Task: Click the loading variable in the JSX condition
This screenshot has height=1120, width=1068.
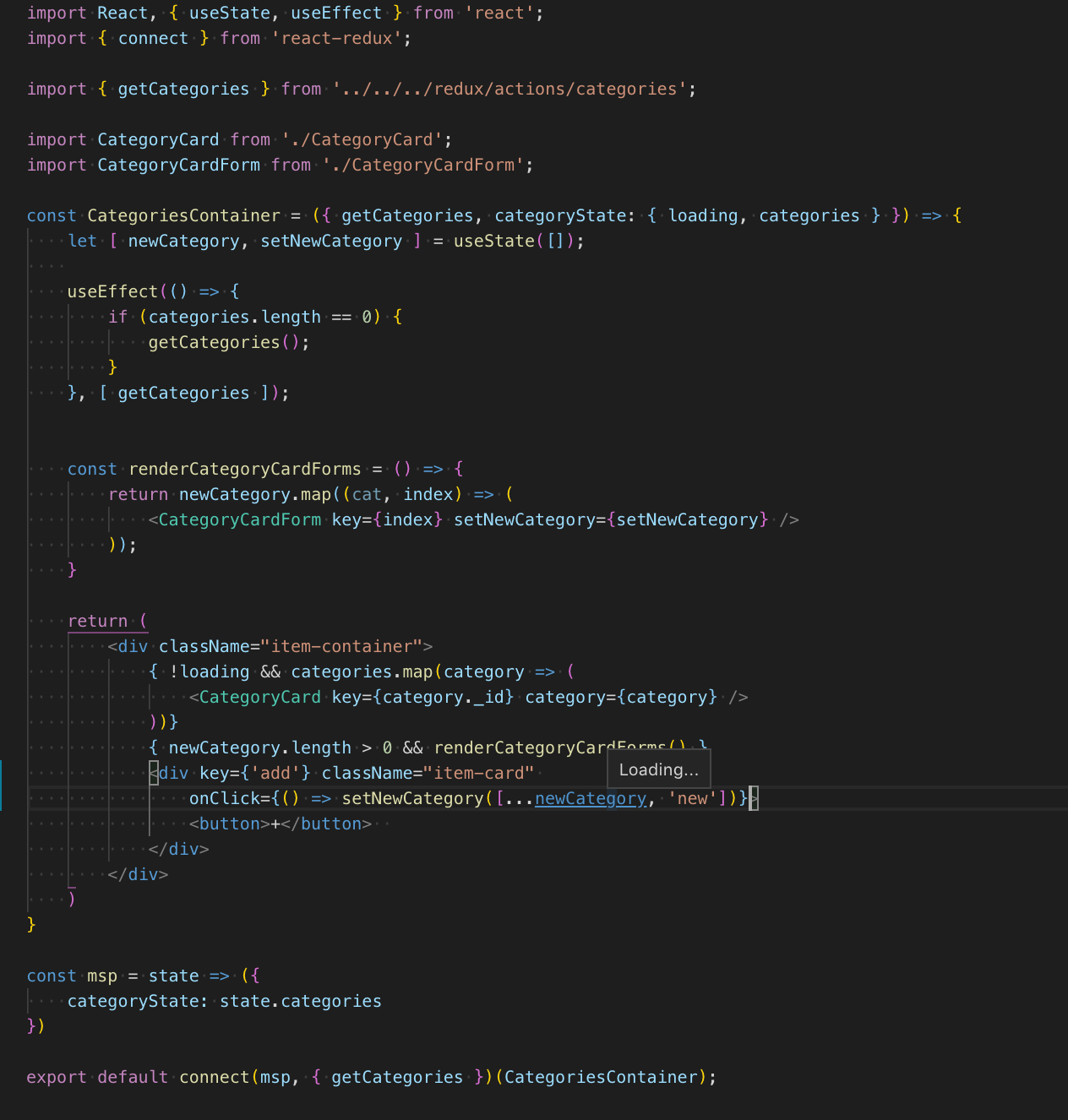Action: point(215,671)
